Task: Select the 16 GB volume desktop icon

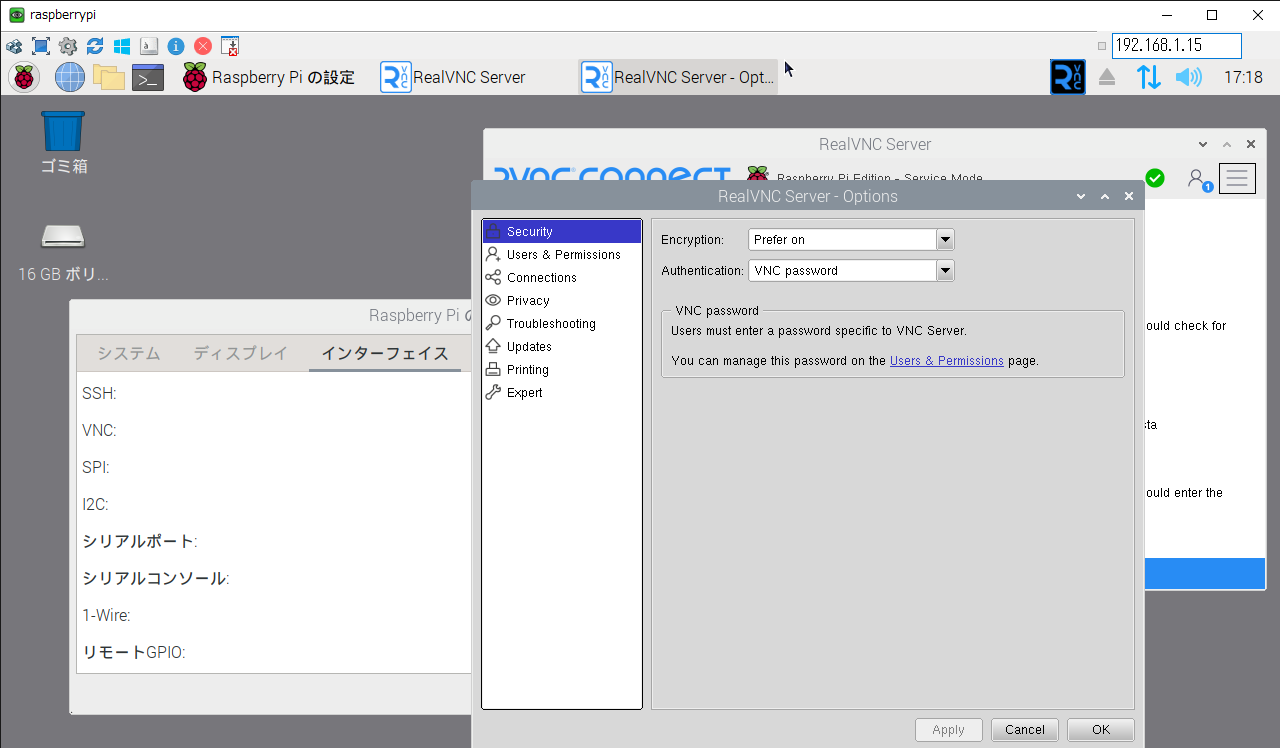Action: (x=63, y=249)
